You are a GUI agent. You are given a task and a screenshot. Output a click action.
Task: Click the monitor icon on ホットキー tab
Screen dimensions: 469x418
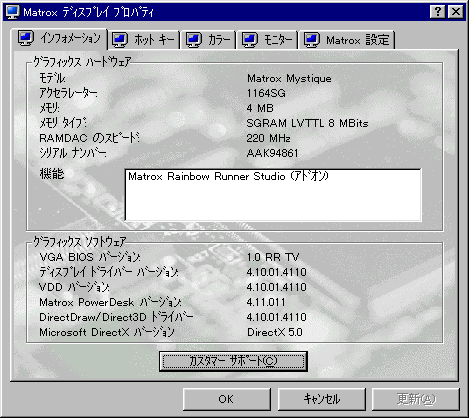point(120,40)
